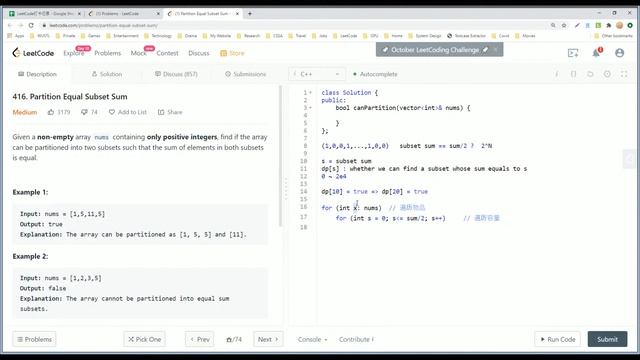Open the System Design bookmarks folder
This screenshot has width=640, height=360.
[x=425, y=36]
